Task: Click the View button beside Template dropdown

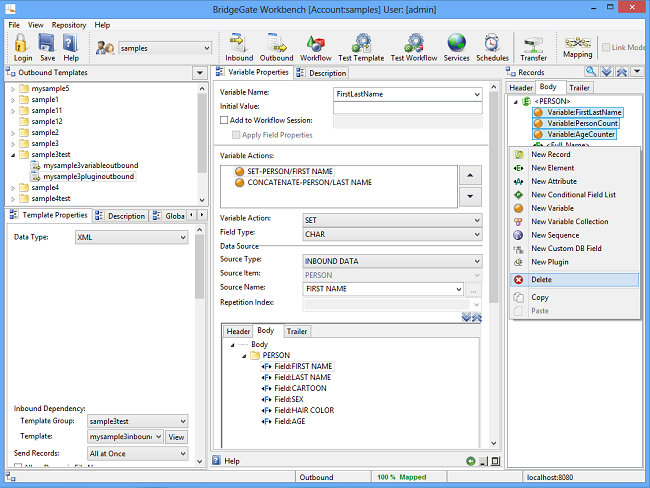Action: click(176, 437)
